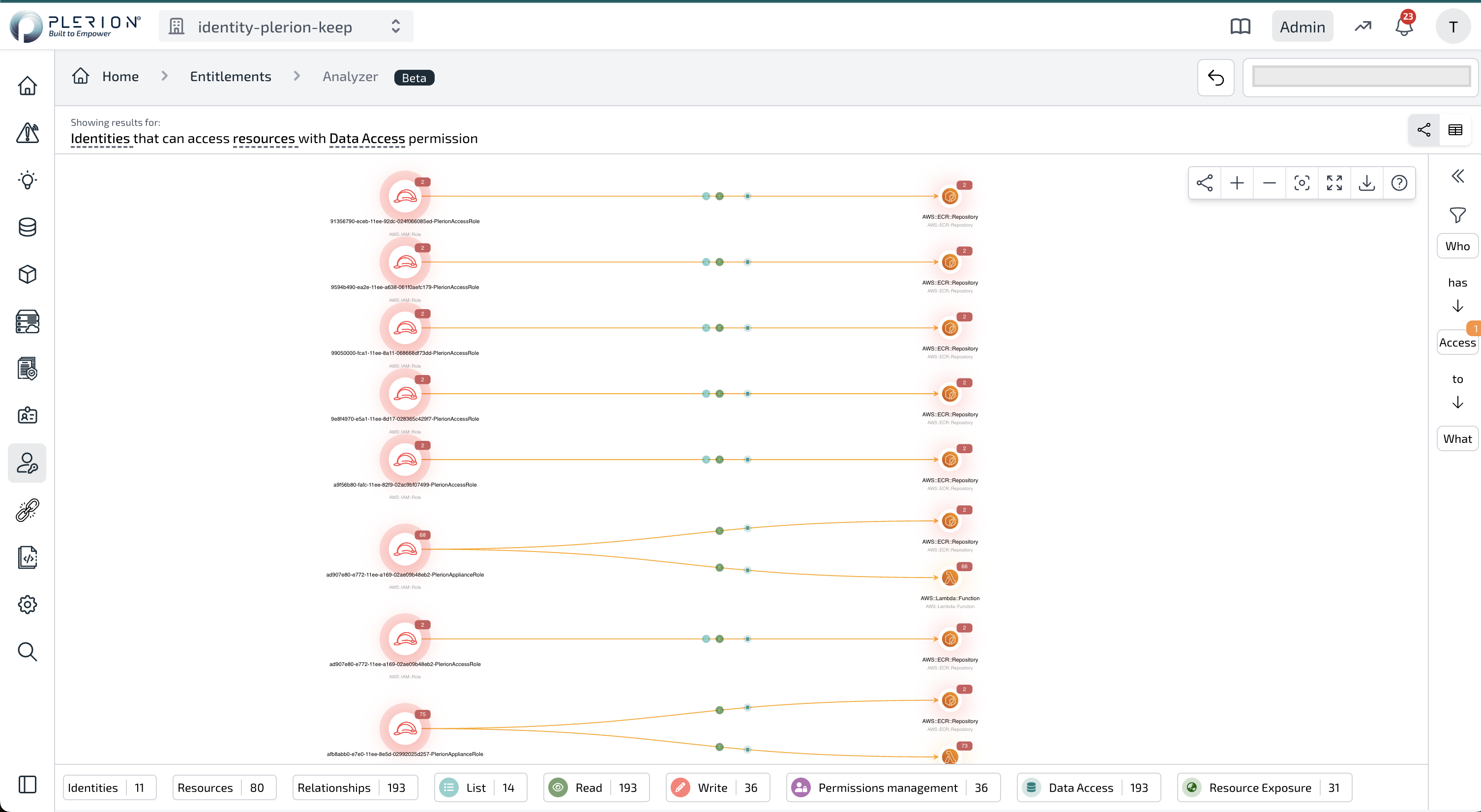
Task: Zoom out with the graph minus button
Action: tap(1270, 183)
